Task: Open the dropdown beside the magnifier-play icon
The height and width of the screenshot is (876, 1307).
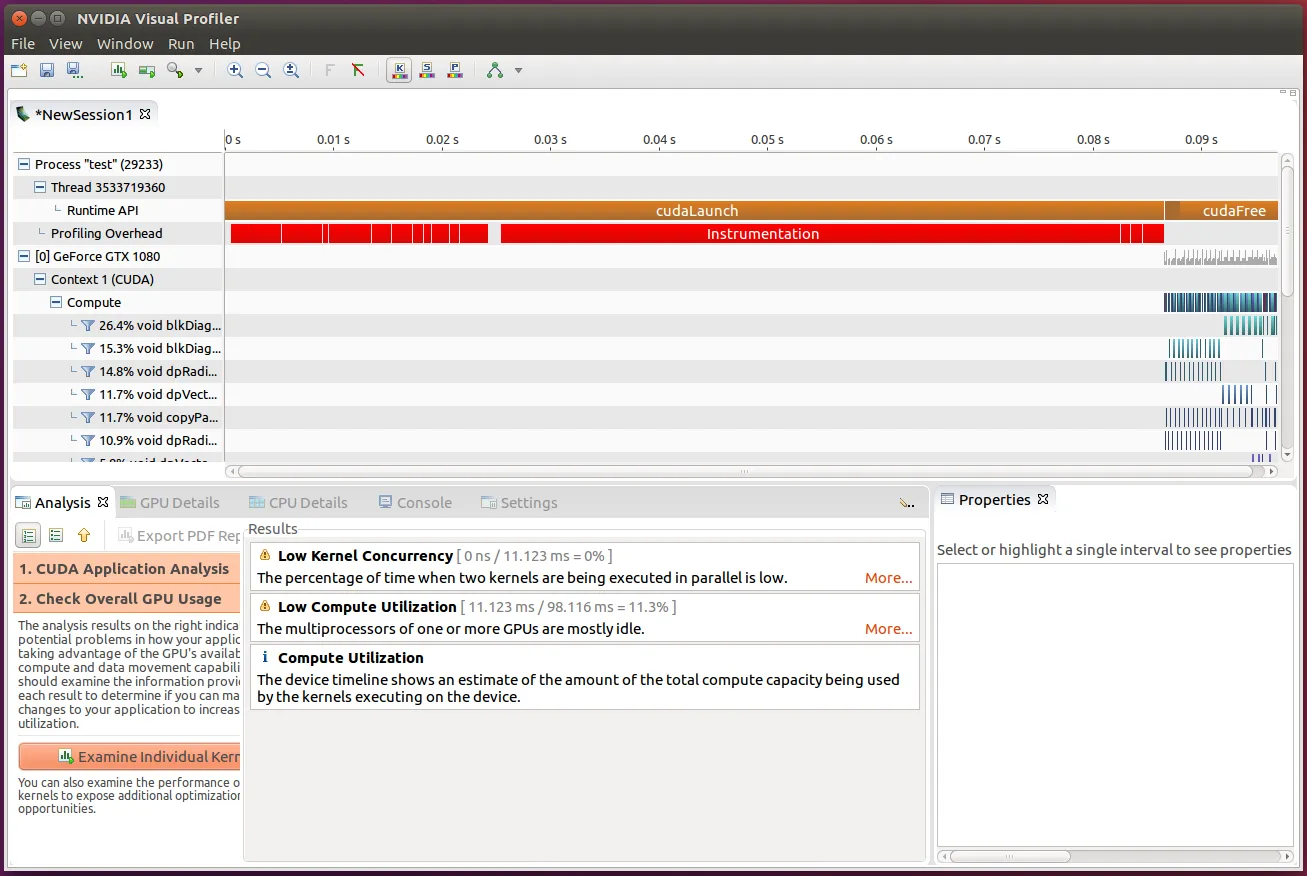Action: (198, 70)
